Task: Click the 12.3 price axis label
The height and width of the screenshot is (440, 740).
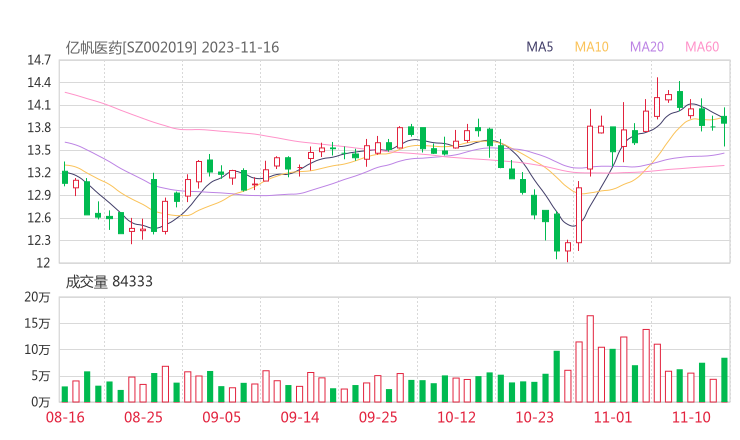Action: (39, 241)
